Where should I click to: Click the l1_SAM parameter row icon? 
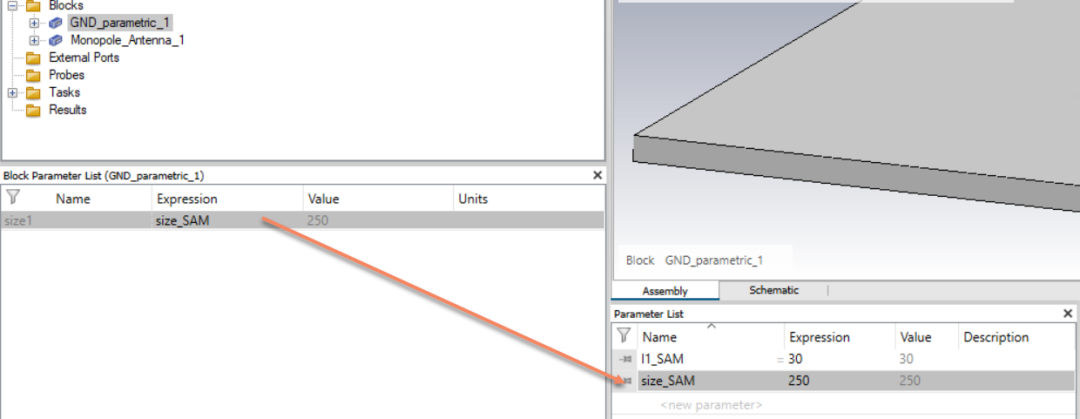[625, 359]
